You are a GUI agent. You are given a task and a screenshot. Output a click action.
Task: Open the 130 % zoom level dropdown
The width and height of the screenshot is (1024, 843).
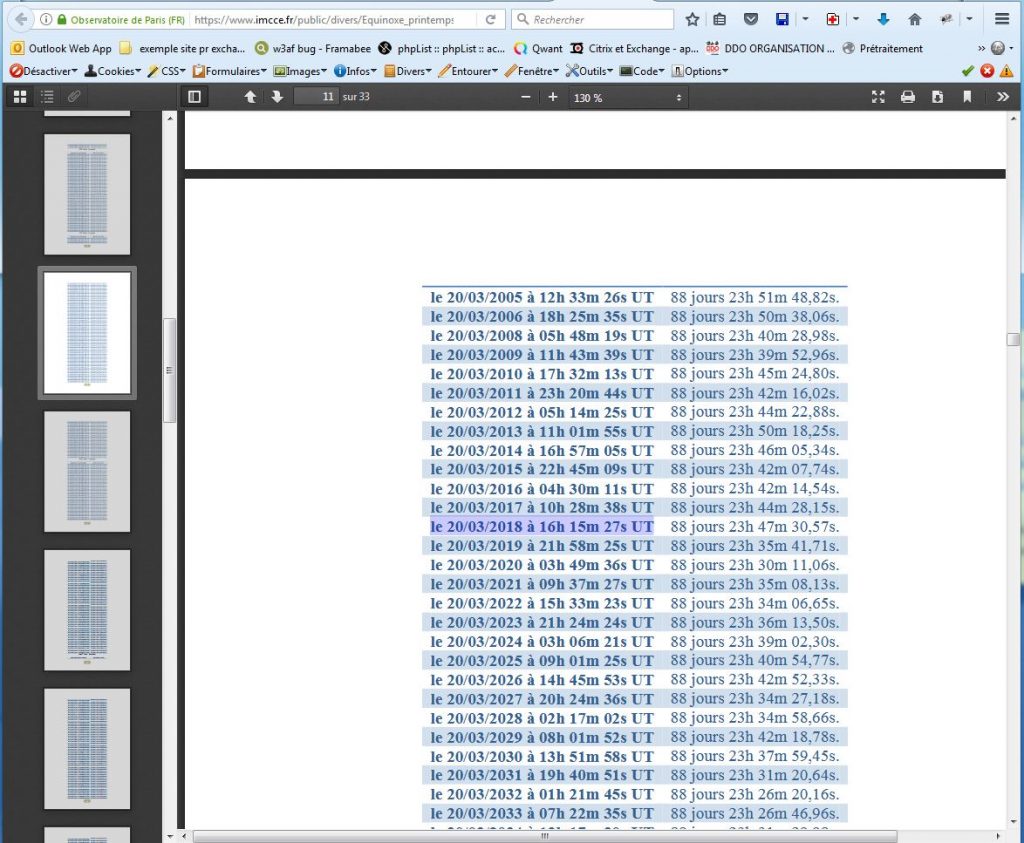(627, 97)
